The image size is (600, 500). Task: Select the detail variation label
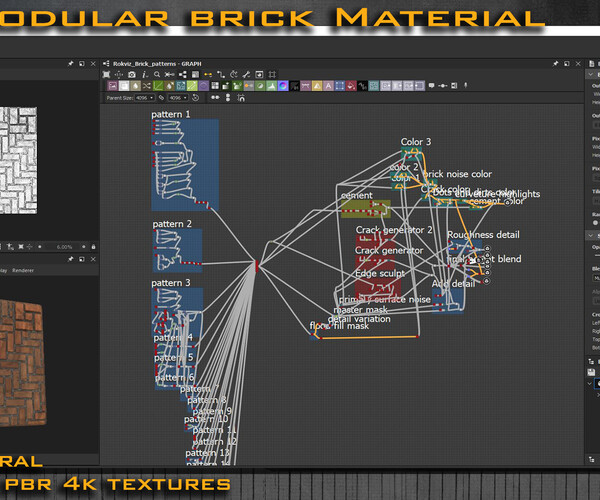pos(359,319)
